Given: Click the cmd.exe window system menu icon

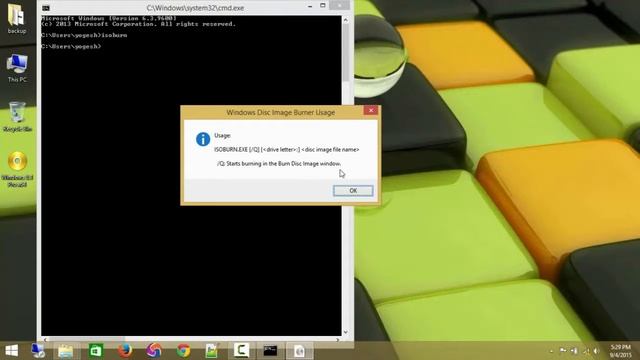Looking at the screenshot, I should (46, 8).
